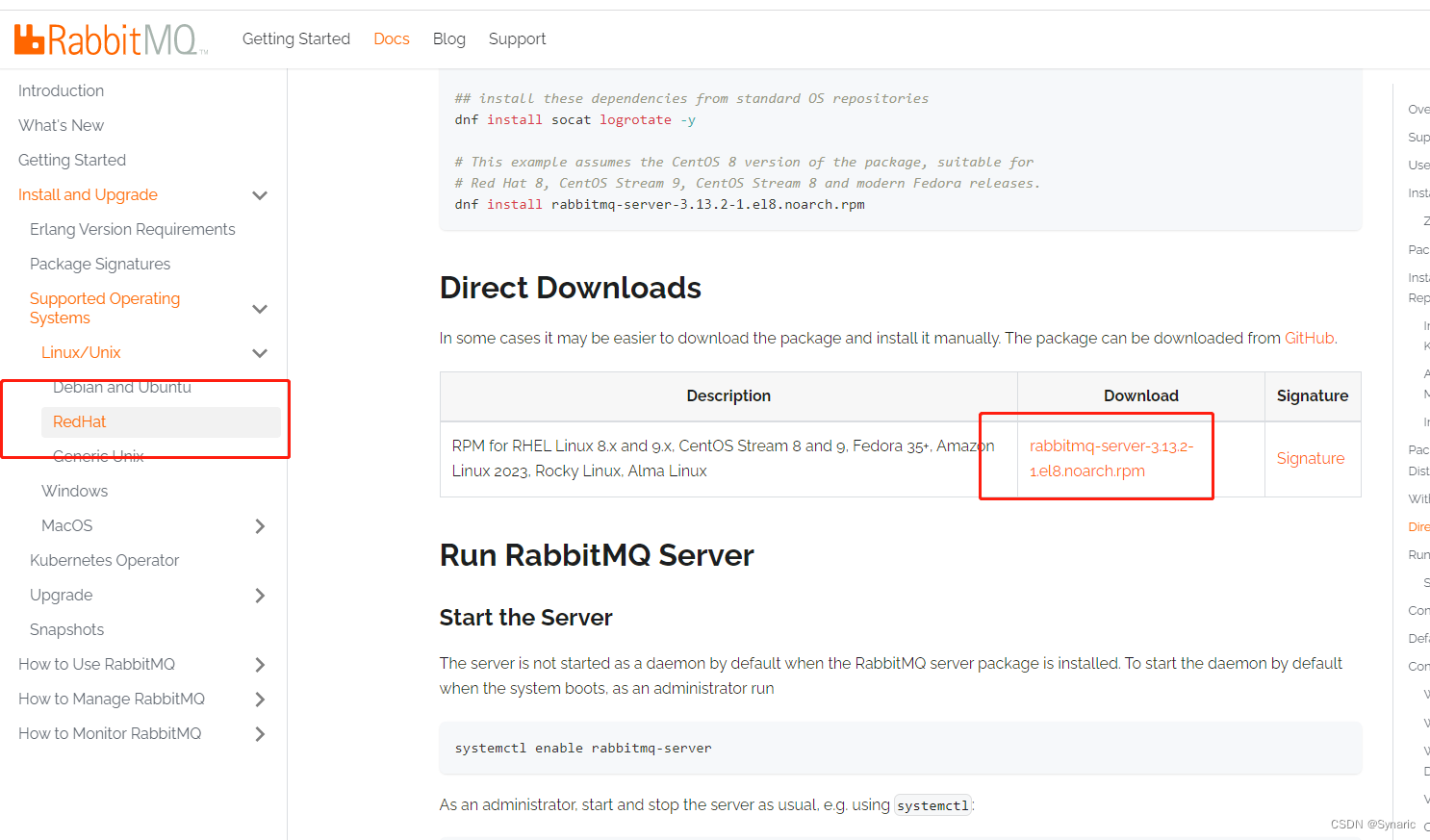Click the 'dnf install rabbitmq-server' rpm line
This screenshot has width=1430, height=840.
point(660,204)
